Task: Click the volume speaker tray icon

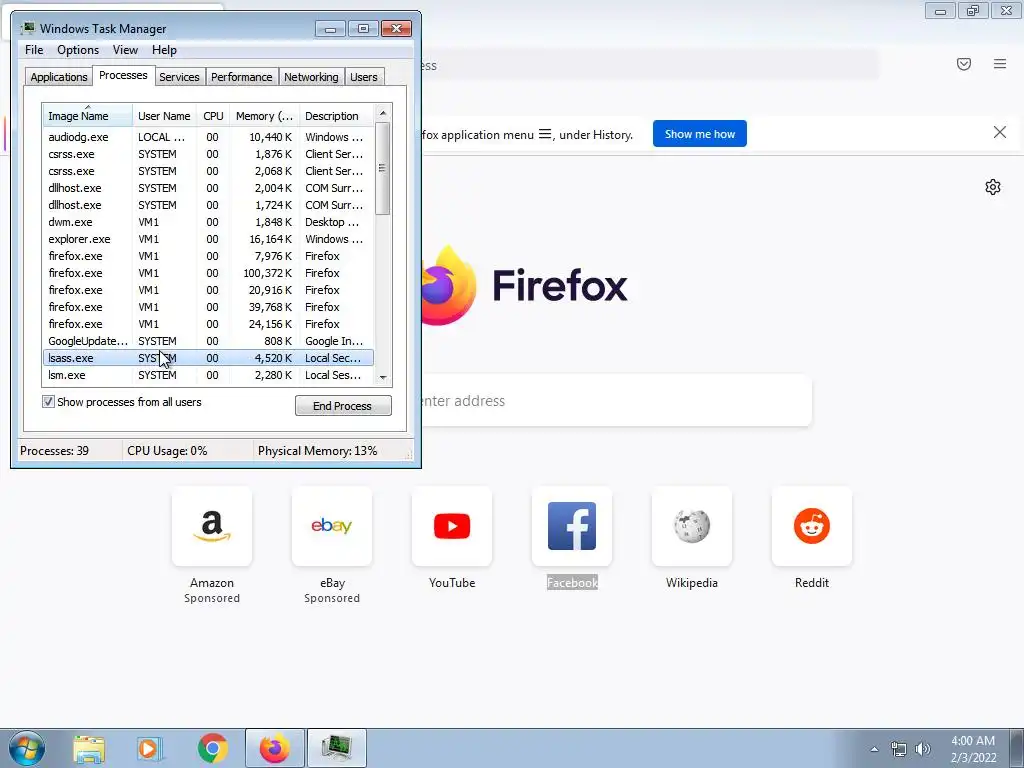Action: point(922,749)
